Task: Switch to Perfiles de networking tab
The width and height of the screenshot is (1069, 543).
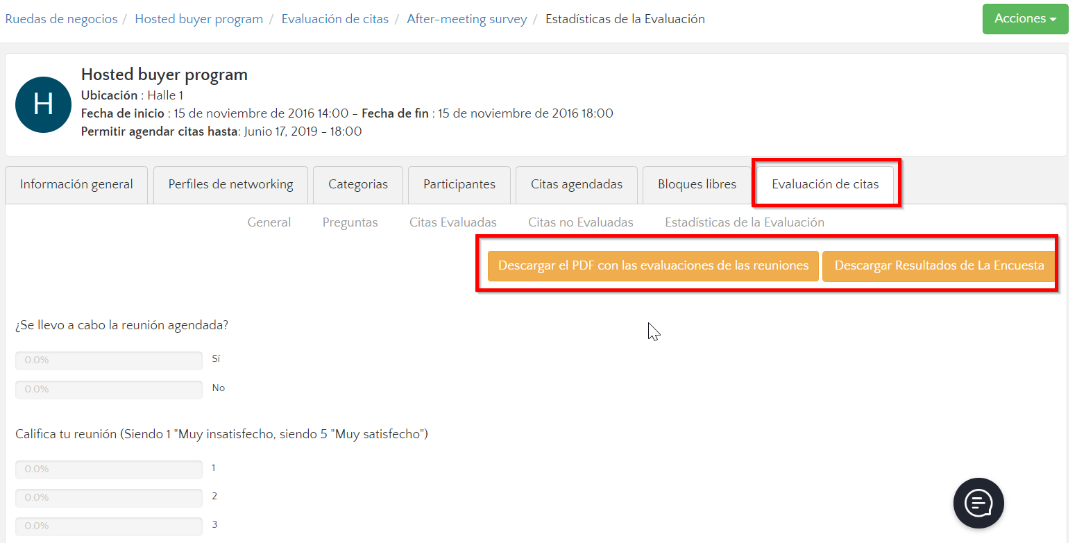Action: tap(231, 184)
